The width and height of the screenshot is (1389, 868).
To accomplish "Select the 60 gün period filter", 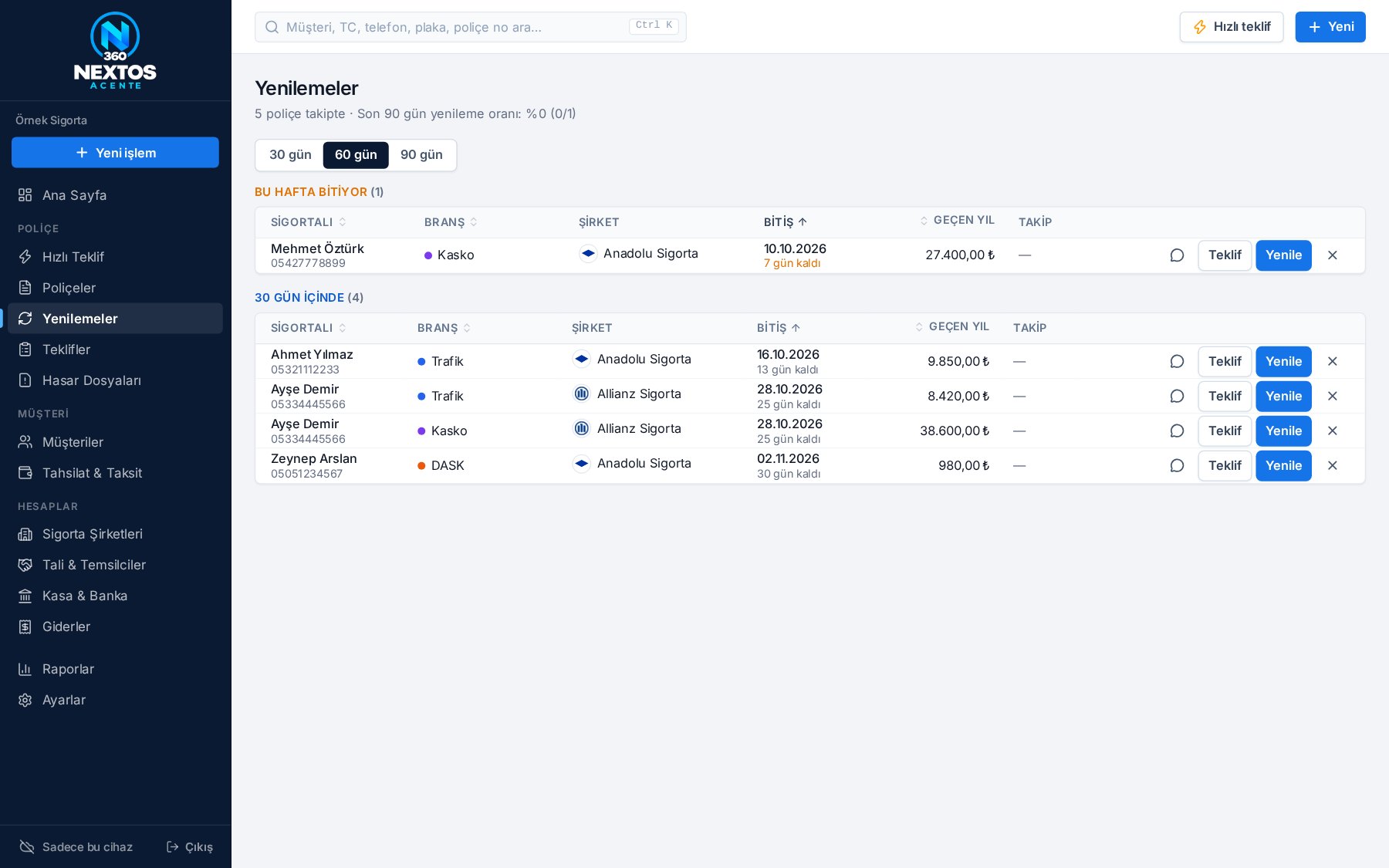I will click(356, 155).
